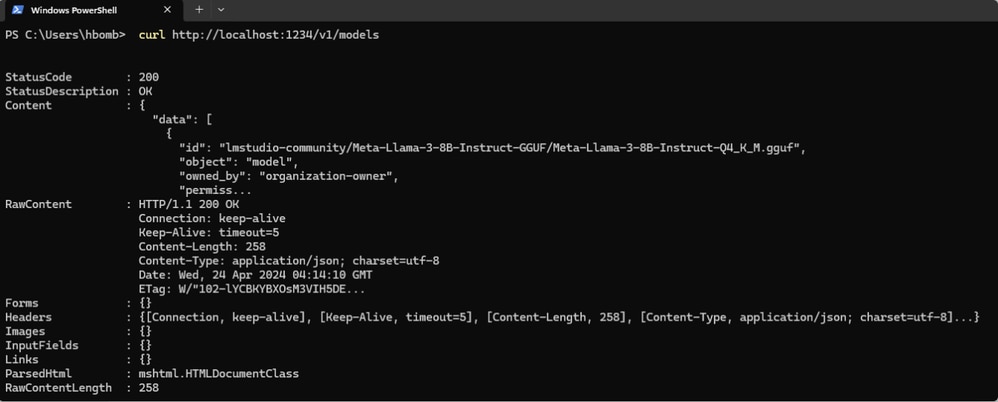Click the mshtml.HTMLDocumentClass ParsedHtml value
Viewport: 998px width, 402px height.
tap(218, 373)
